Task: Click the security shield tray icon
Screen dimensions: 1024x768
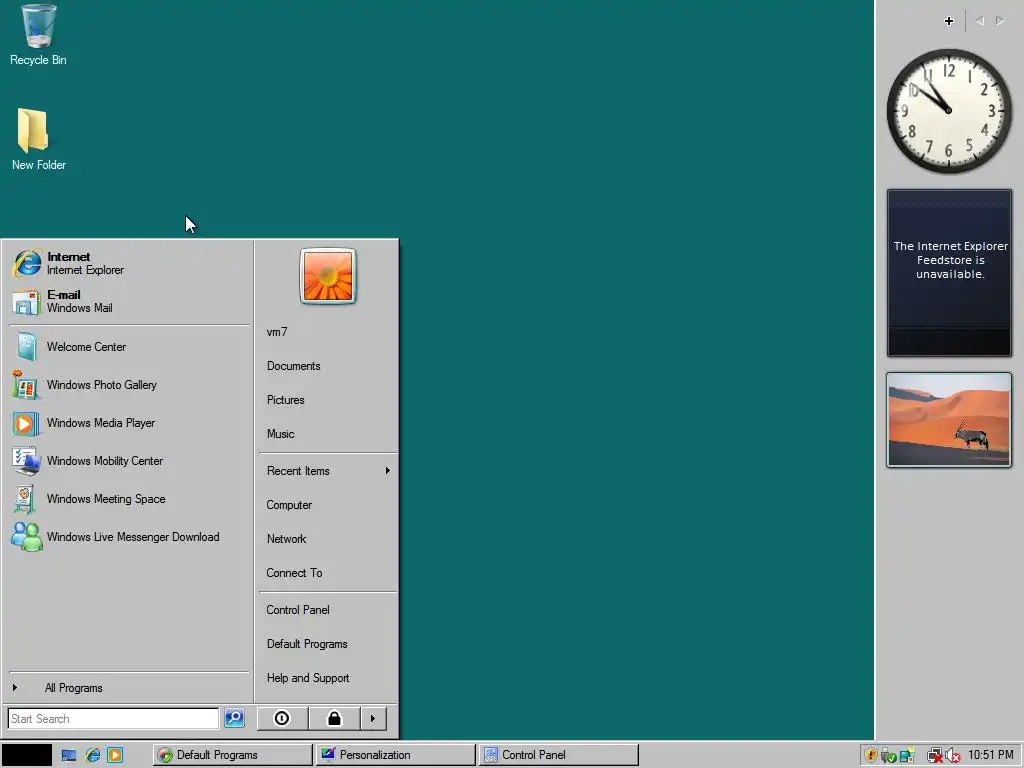Action: [x=871, y=756]
